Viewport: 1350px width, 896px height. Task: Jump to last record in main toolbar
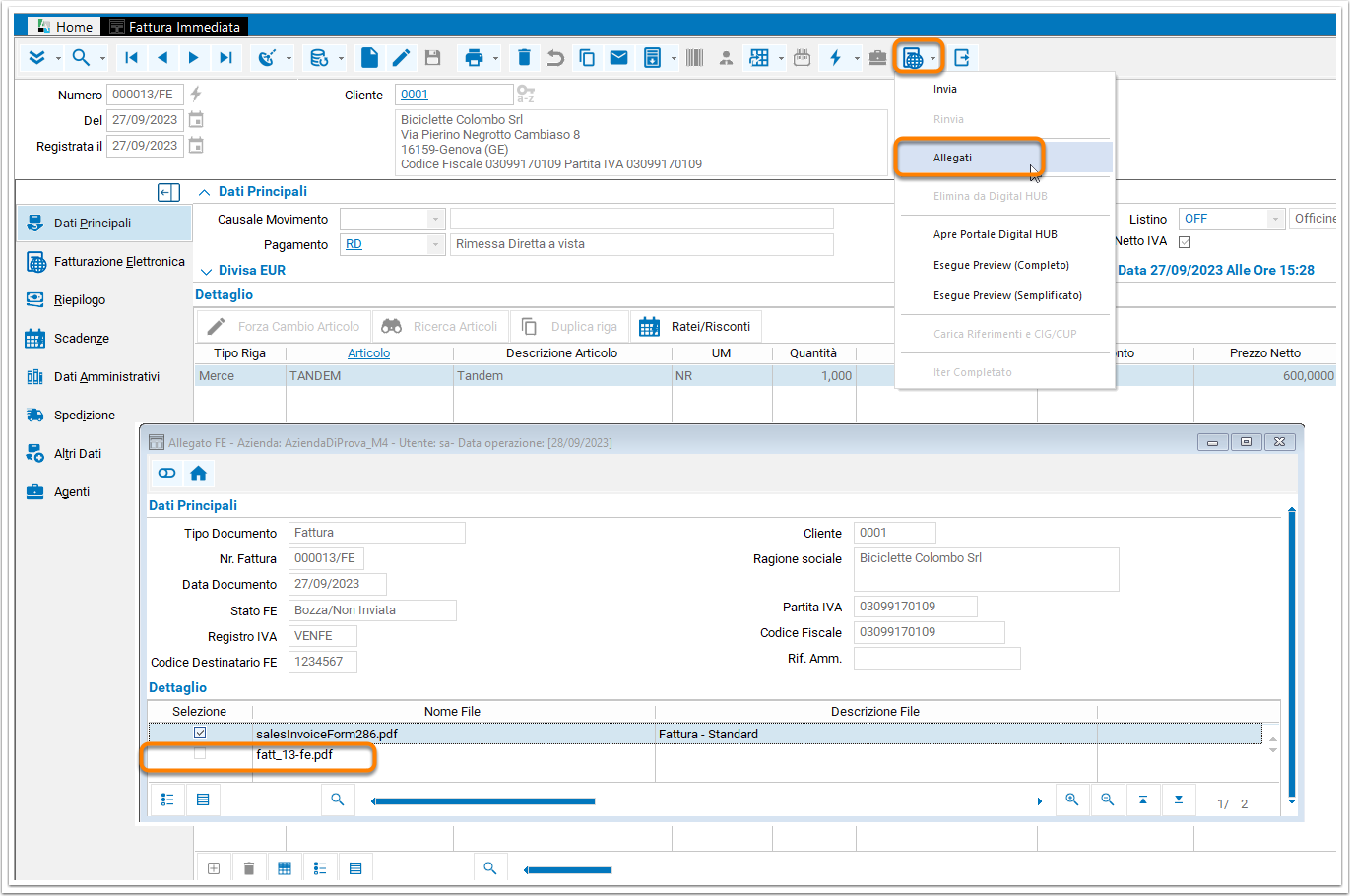tap(225, 58)
